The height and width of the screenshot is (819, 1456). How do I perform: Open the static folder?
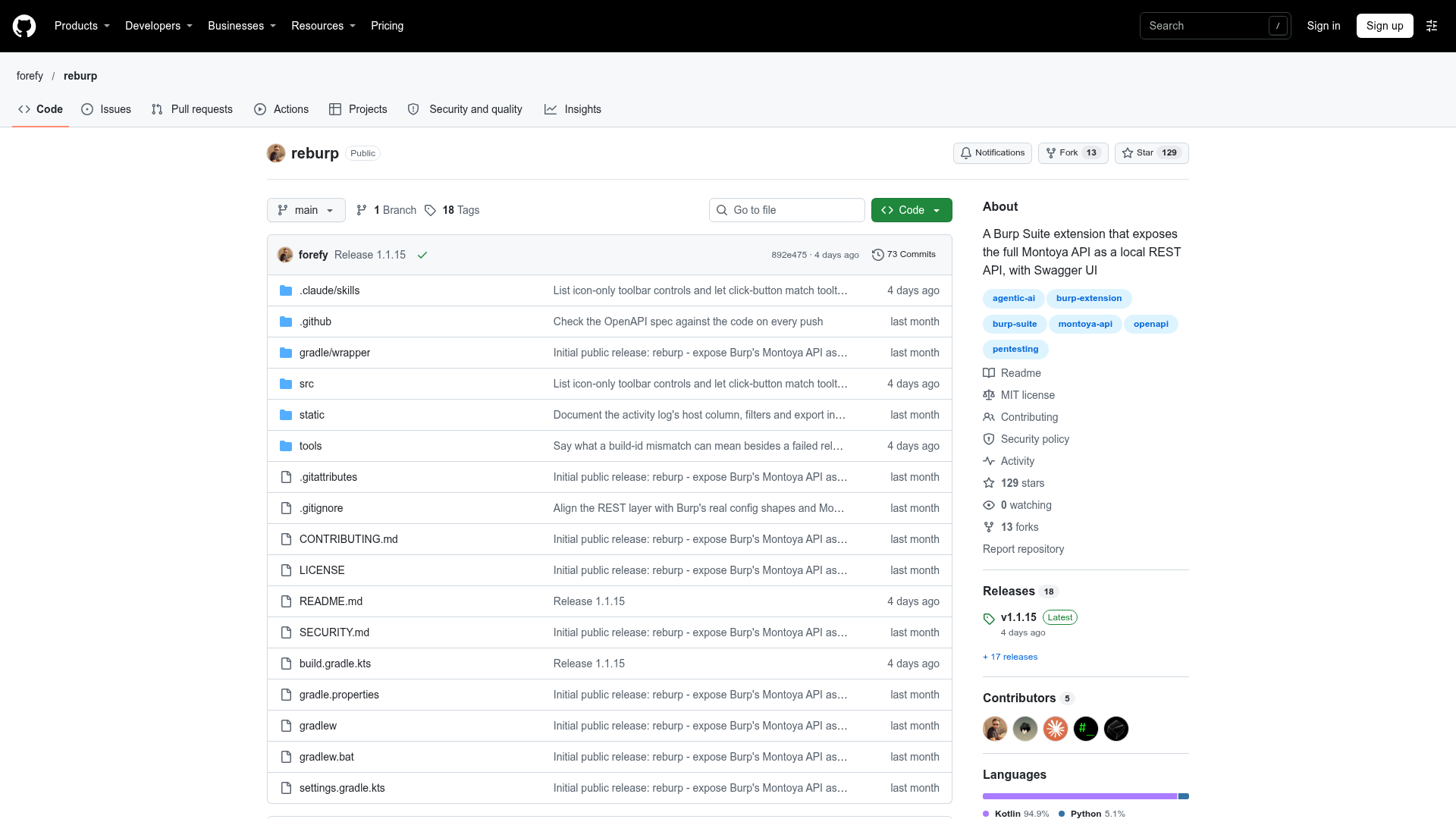pos(312,415)
